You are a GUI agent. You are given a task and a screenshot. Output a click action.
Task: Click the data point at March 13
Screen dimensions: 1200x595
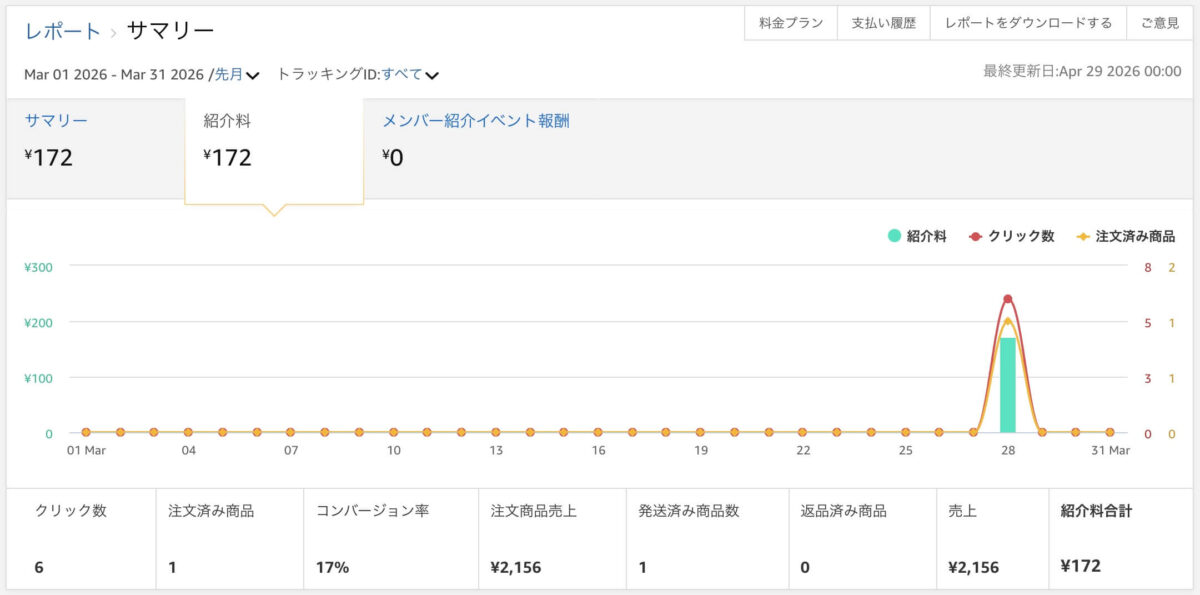(x=494, y=430)
